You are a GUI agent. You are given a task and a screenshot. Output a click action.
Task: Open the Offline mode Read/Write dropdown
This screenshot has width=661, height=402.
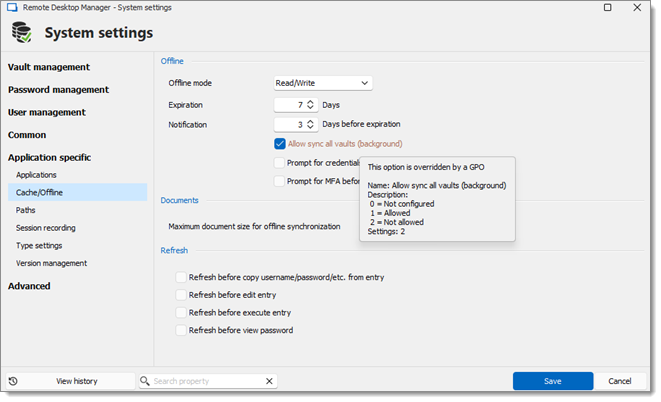(323, 83)
